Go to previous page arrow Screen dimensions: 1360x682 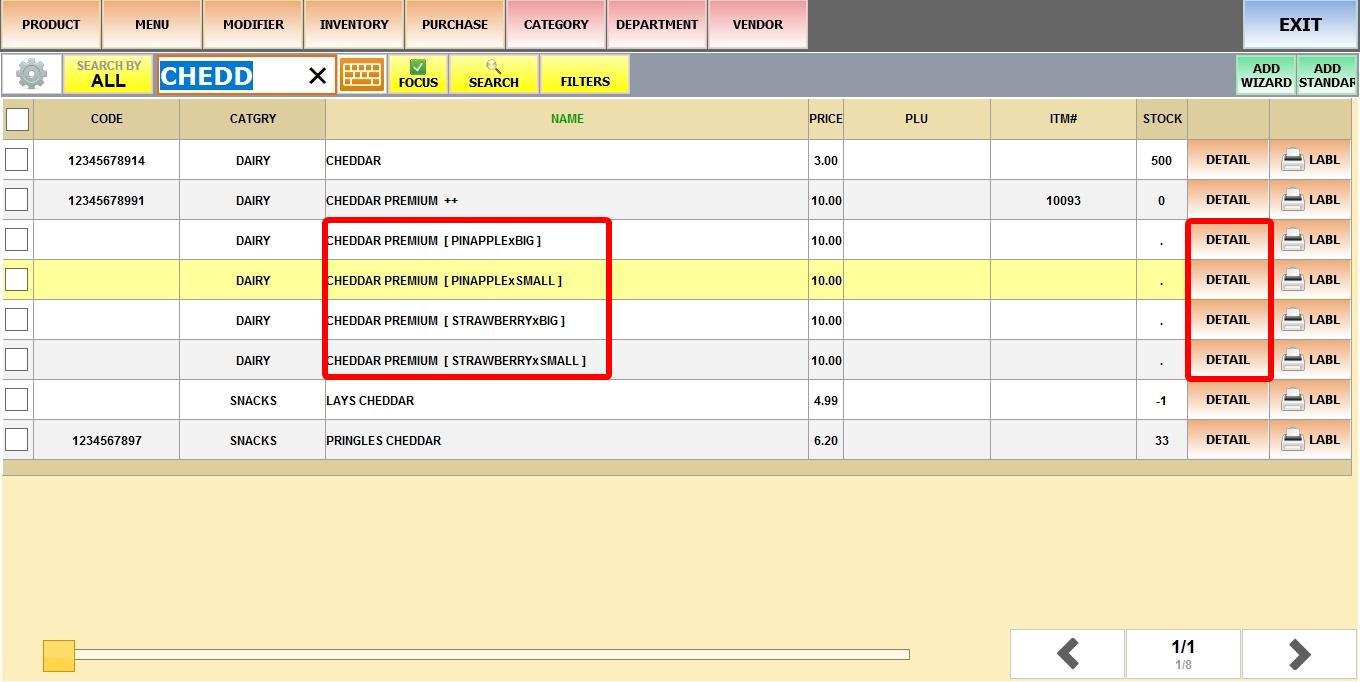1068,654
